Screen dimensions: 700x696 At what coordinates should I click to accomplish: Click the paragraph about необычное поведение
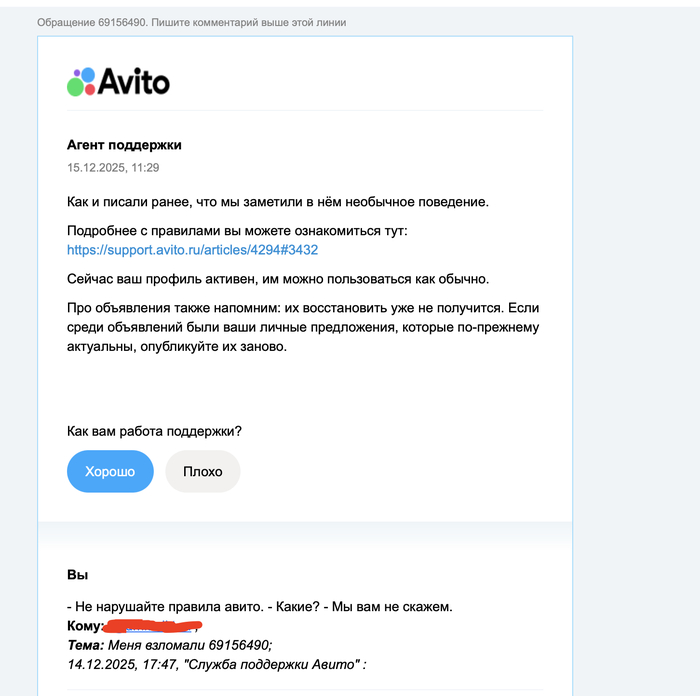pos(278,202)
